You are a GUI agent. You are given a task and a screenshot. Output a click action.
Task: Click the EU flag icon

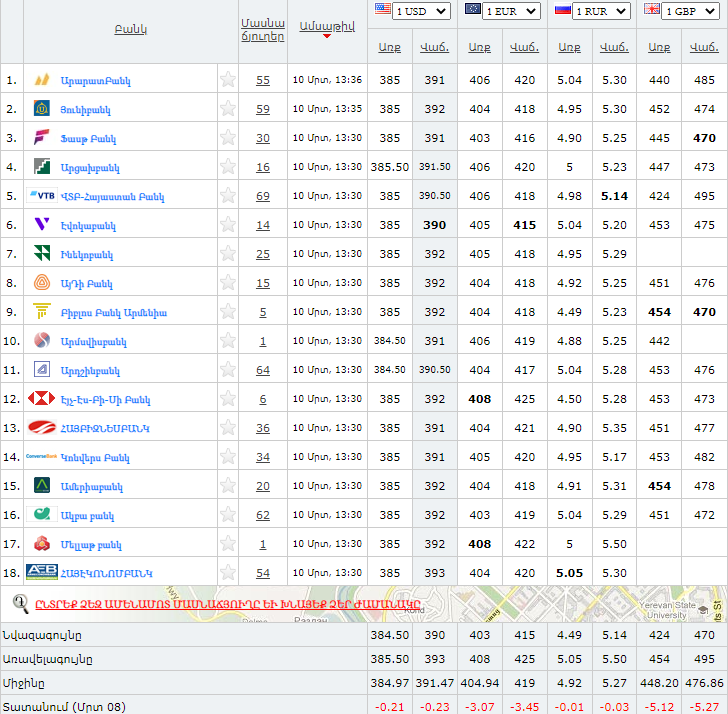473,8
